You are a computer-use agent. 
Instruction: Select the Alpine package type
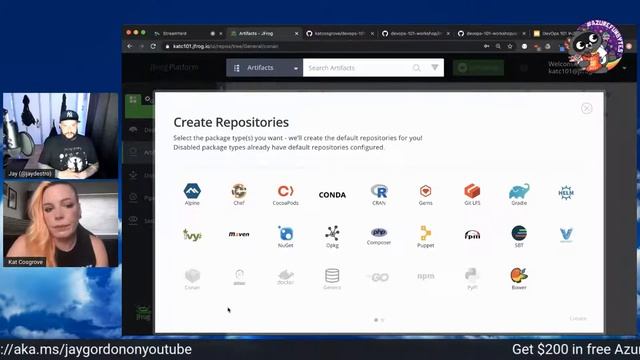[x=192, y=194]
